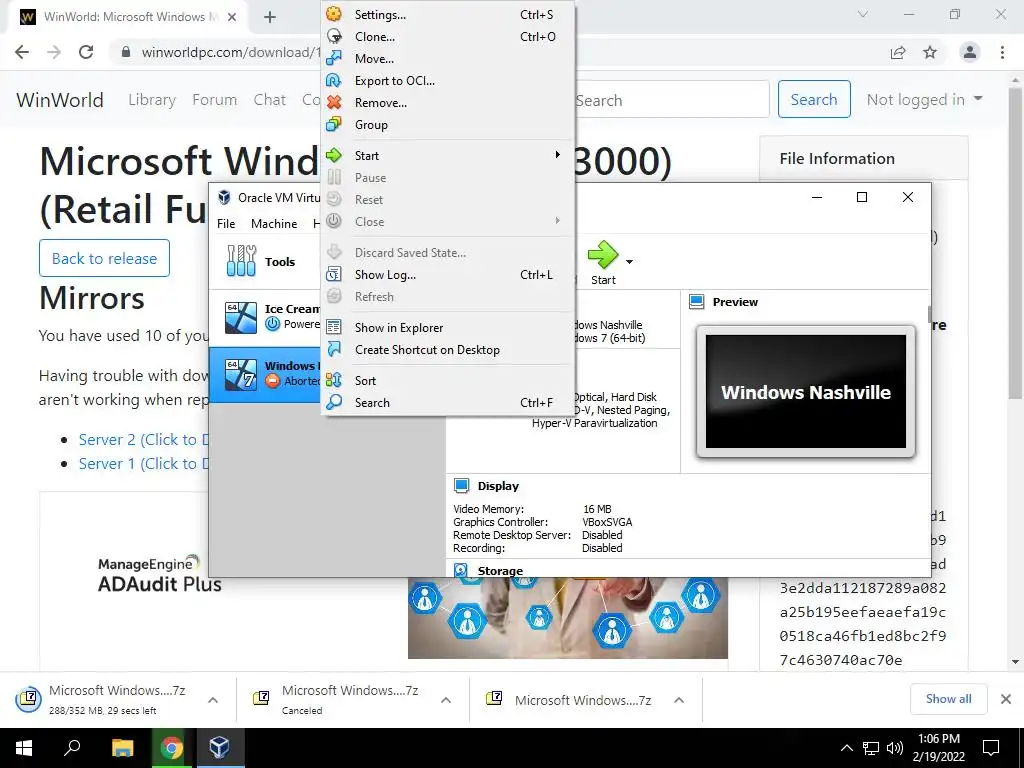Open File Explorer from taskbar

(122, 748)
